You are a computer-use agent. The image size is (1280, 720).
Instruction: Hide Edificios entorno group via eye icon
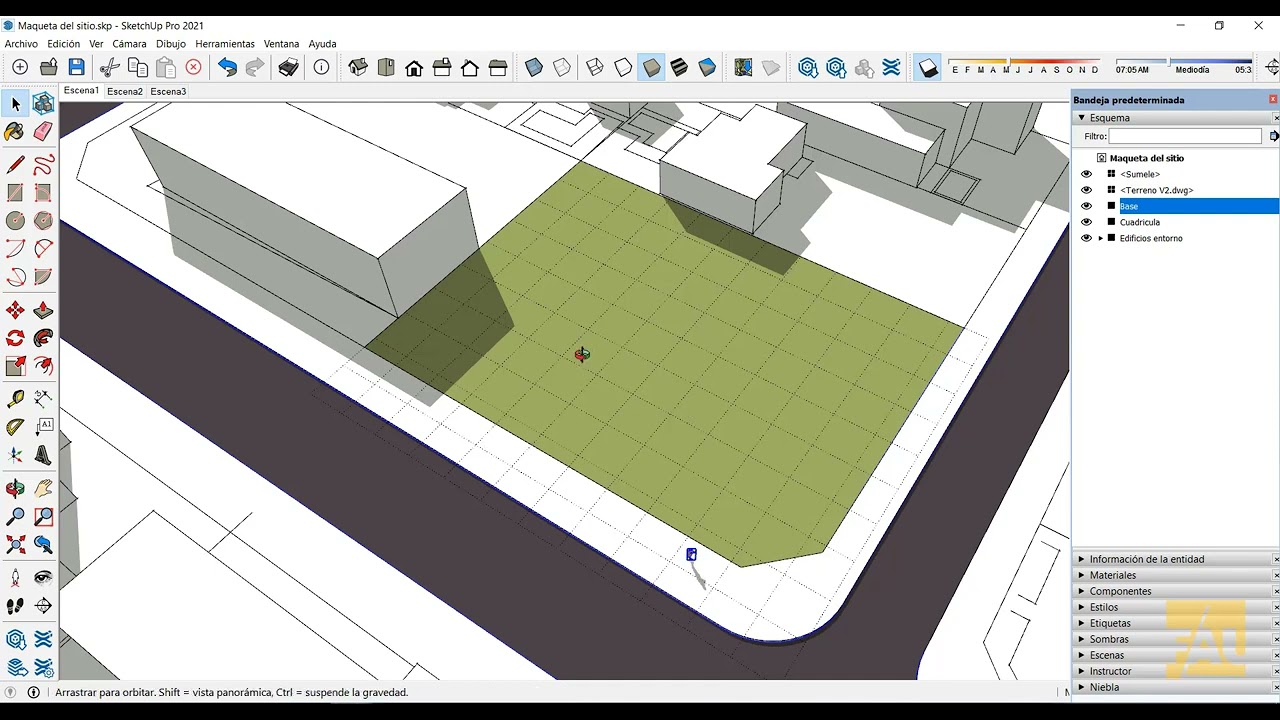point(1086,238)
